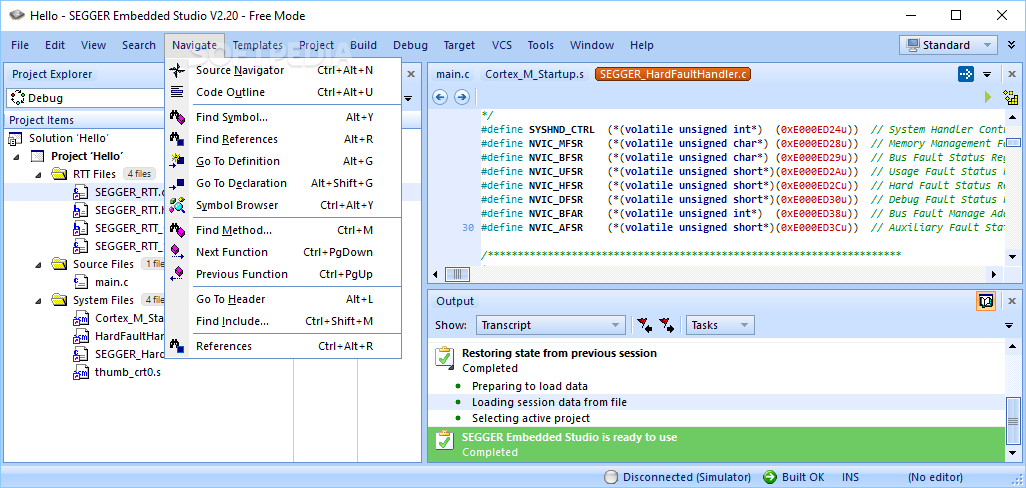Click blue dotted-arrow icon in editor tab bar
Image resolution: width=1026 pixels, height=488 pixels.
click(x=966, y=74)
